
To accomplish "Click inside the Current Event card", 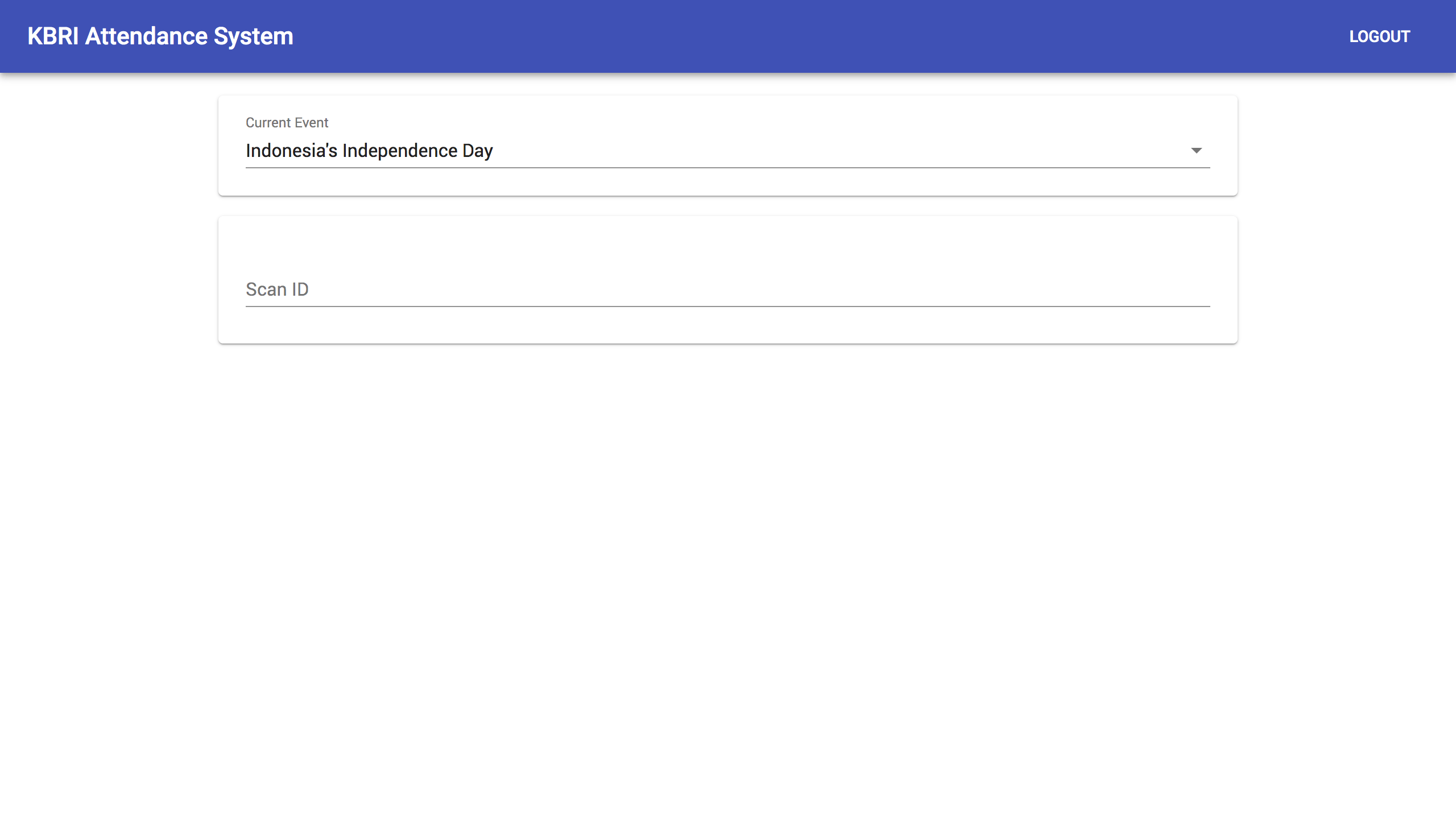I will click(727, 183).
